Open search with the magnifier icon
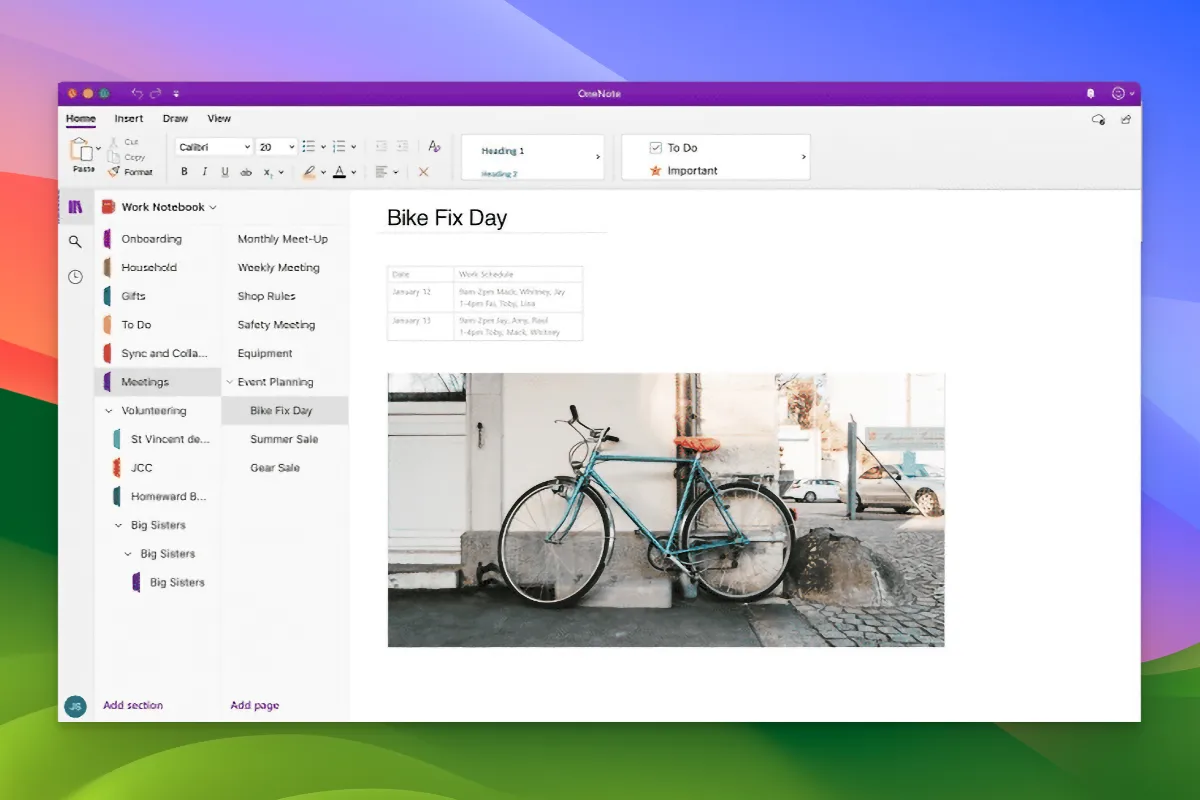The width and height of the screenshot is (1200, 800). [x=75, y=242]
